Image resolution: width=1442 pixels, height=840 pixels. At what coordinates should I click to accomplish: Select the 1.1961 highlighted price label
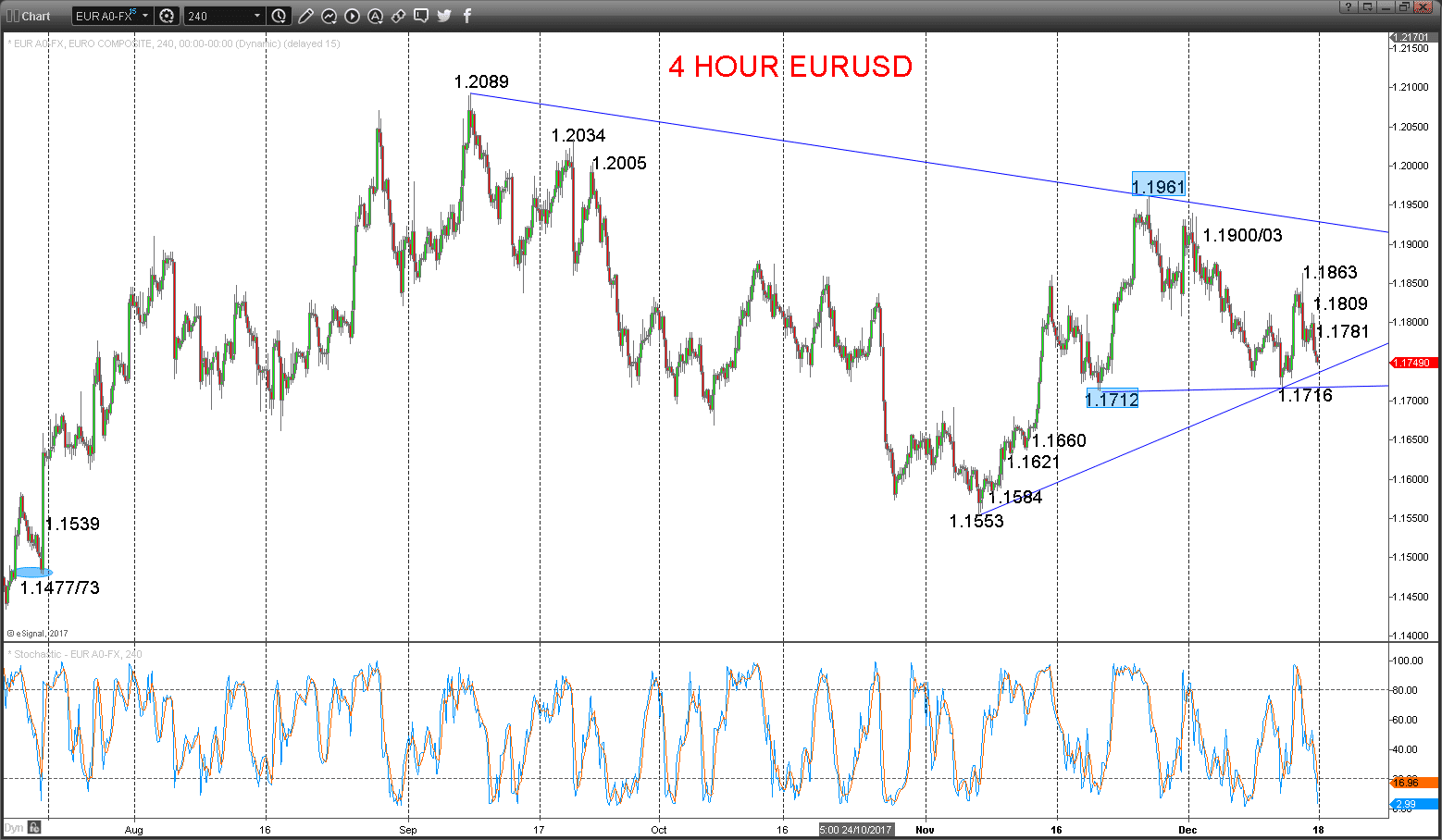[1158, 183]
